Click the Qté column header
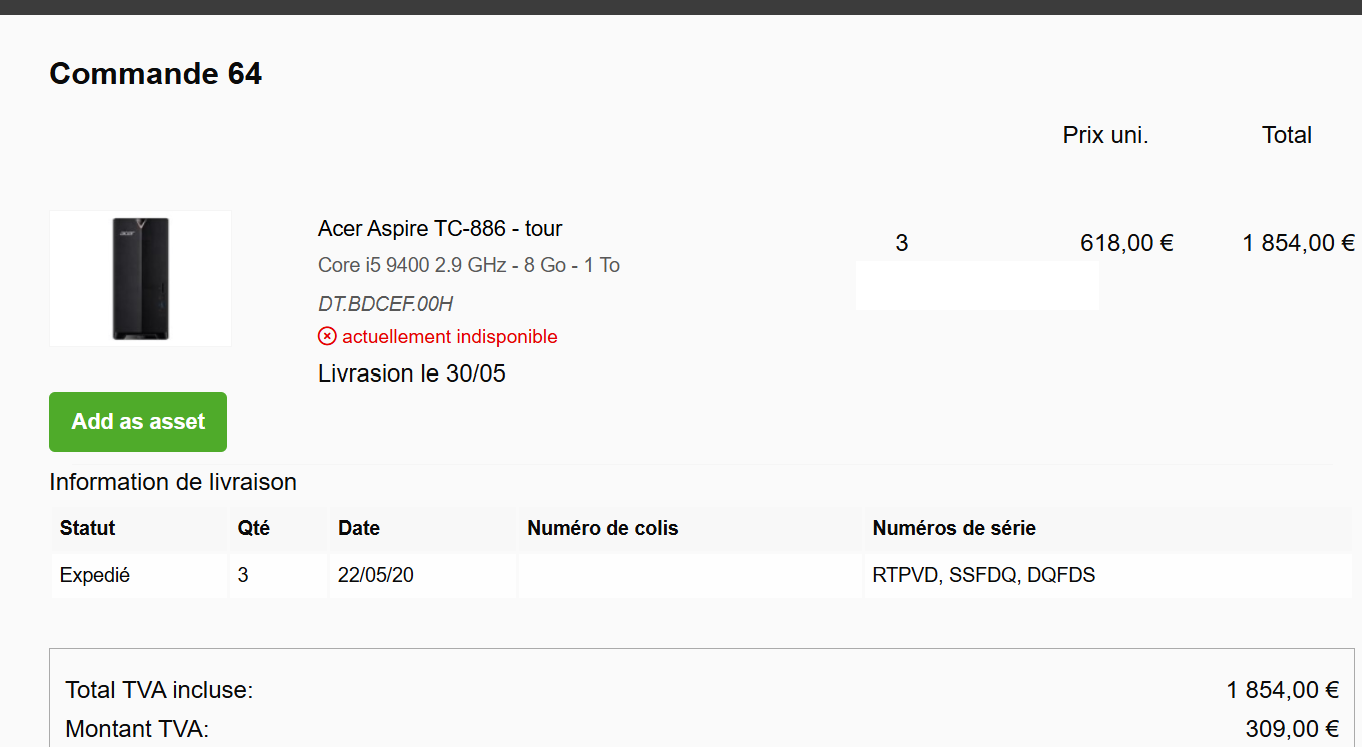Image resolution: width=1362 pixels, height=747 pixels. tap(254, 528)
